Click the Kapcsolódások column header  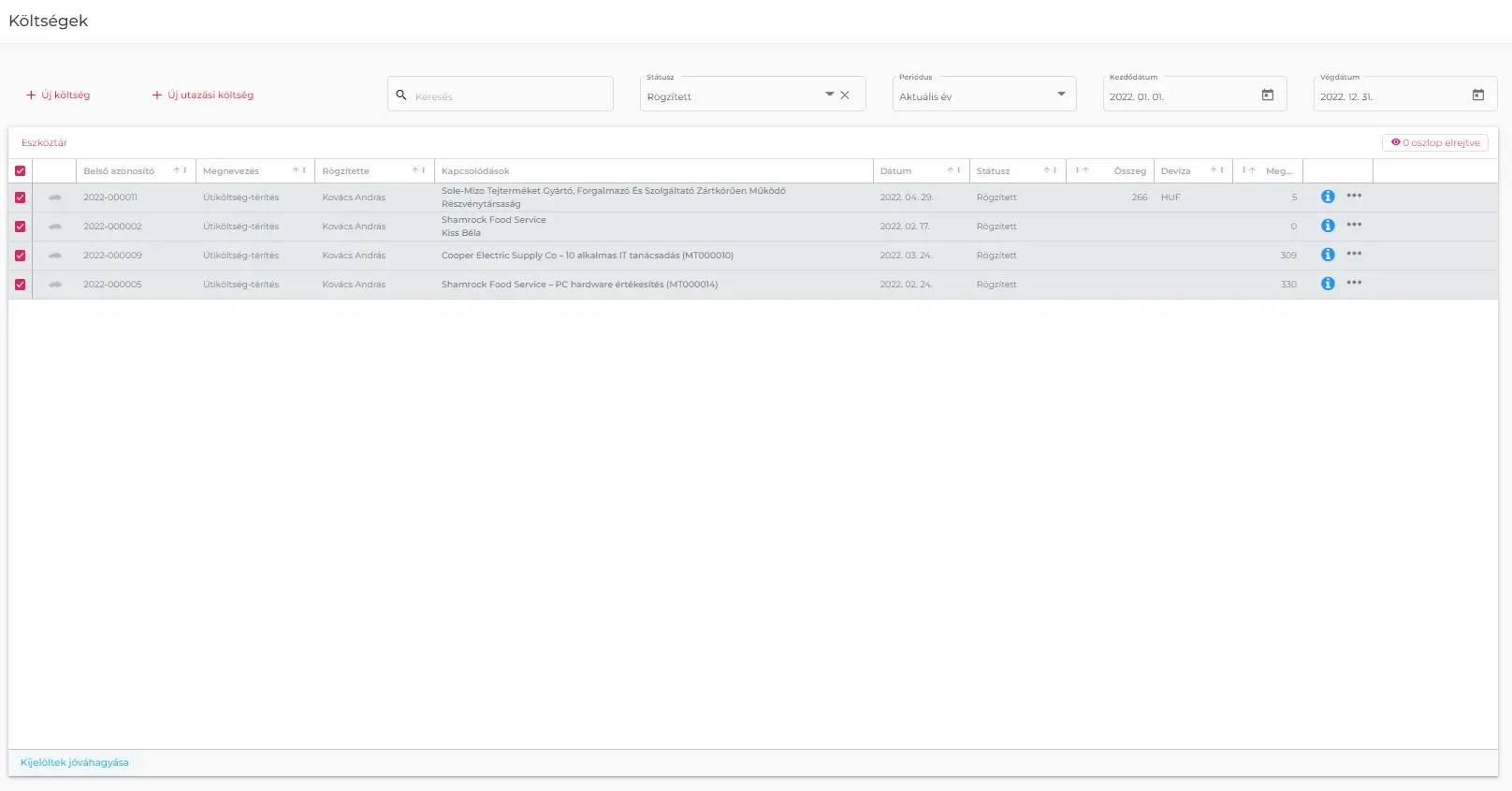(x=475, y=171)
